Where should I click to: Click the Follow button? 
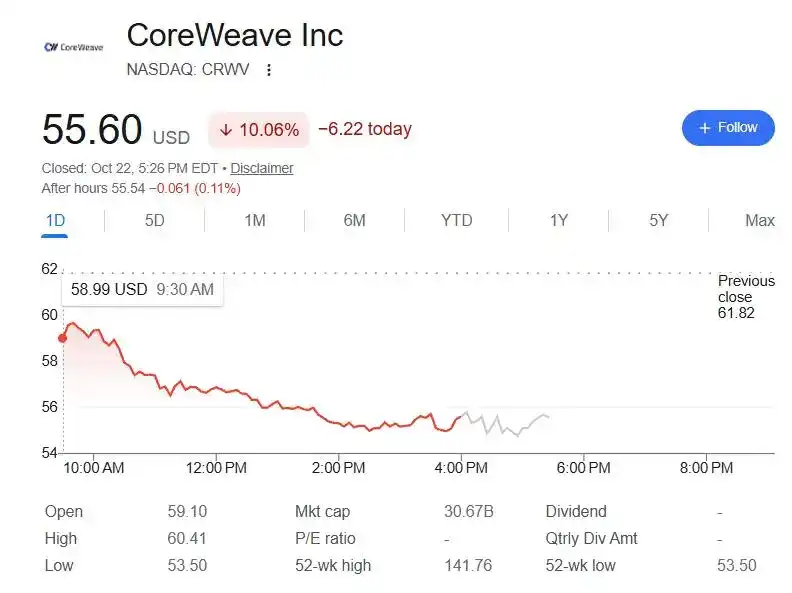pos(728,128)
